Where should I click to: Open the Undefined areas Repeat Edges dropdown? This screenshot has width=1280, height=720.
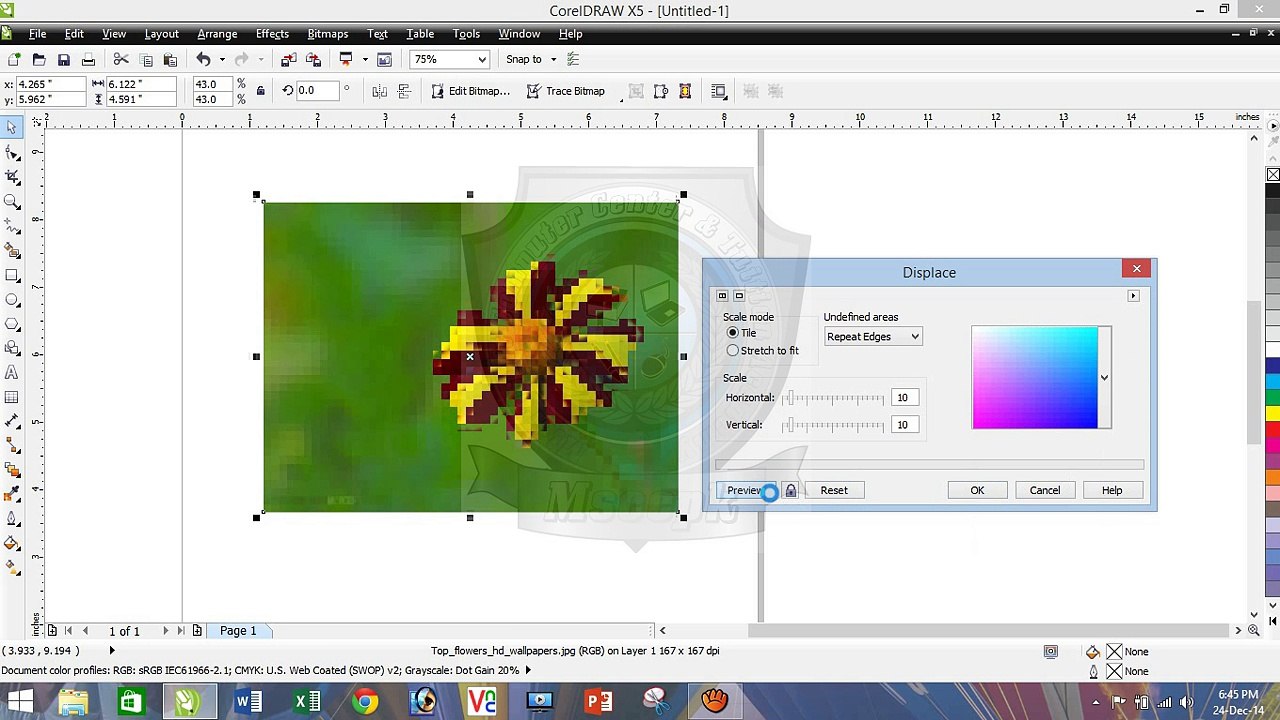coord(873,337)
